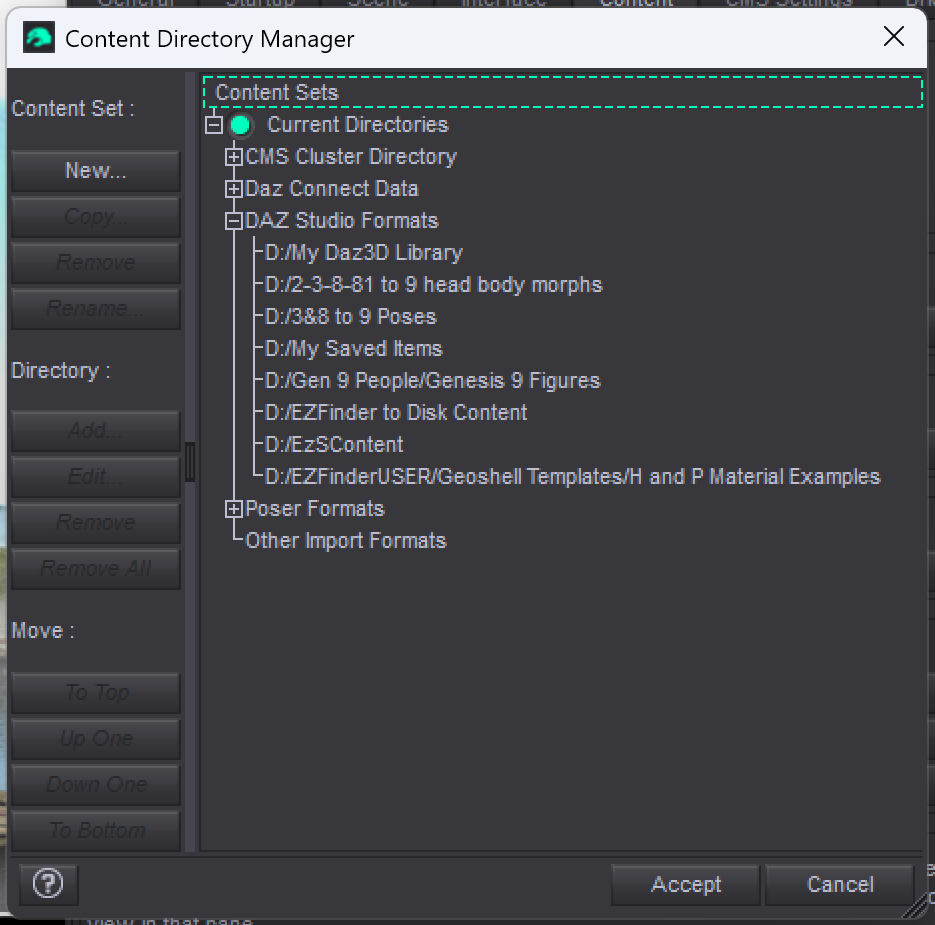The image size is (935, 925).
Task: Close the Content Directory Manager dialog
Action: (893, 37)
